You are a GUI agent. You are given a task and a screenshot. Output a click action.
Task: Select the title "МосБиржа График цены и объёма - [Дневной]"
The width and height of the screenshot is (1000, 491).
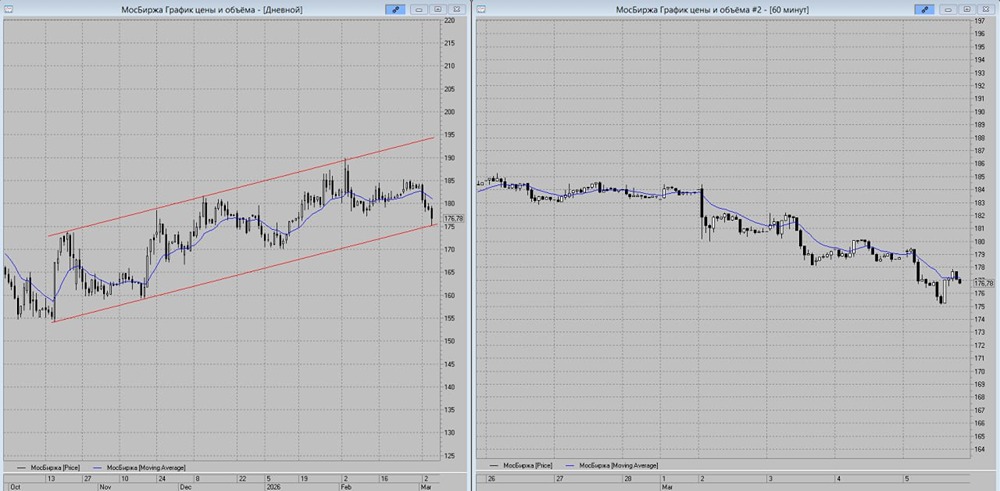[x=212, y=10]
